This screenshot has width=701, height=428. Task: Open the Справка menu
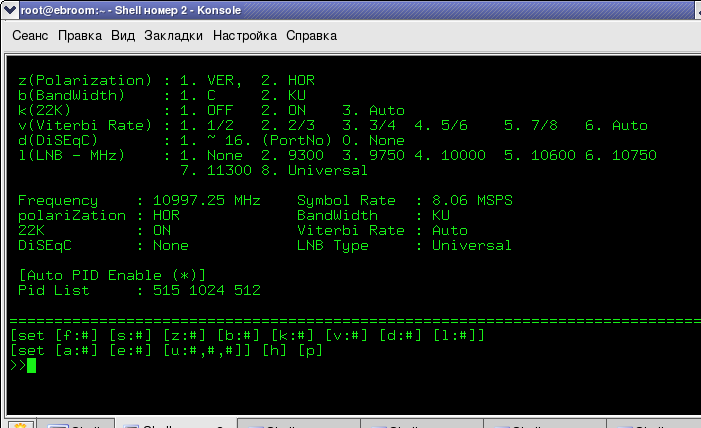pos(311,36)
